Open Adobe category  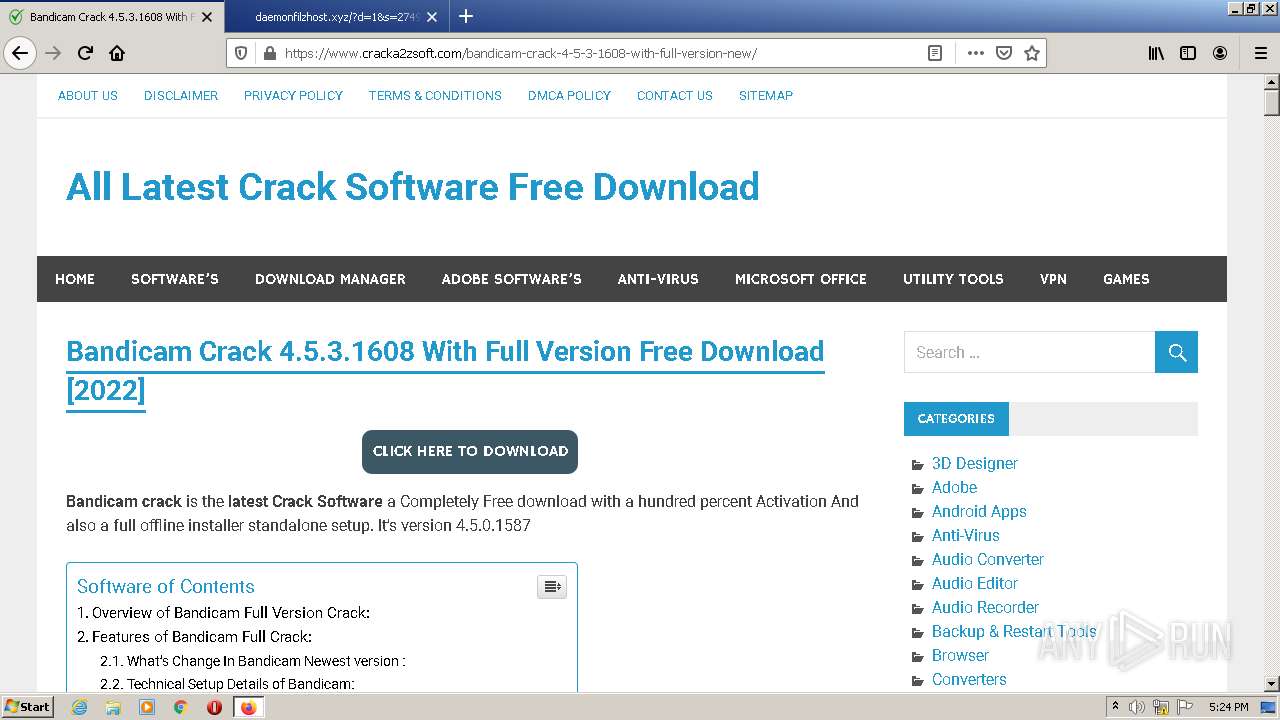(x=954, y=487)
